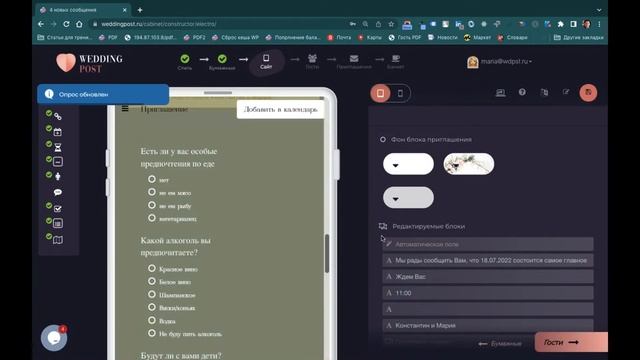Select the second food option about meat

(x=152, y=192)
